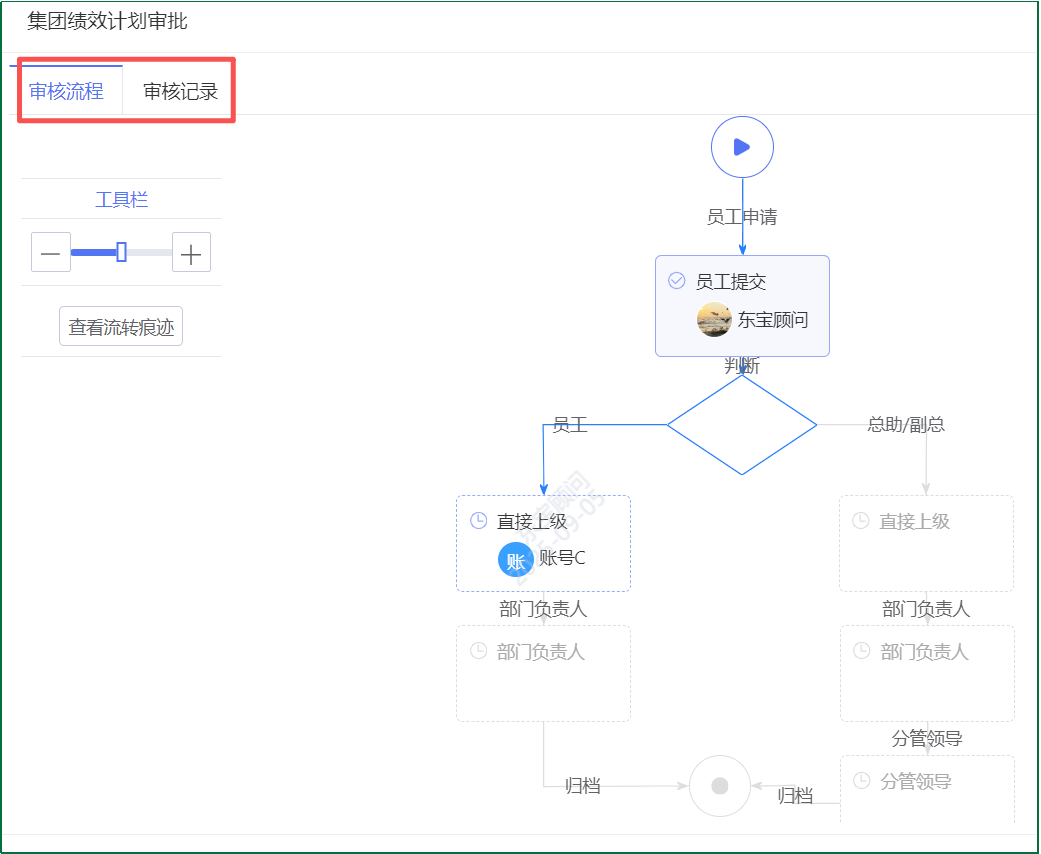
Task: Open the 审核记录 tab
Action: coord(180,92)
